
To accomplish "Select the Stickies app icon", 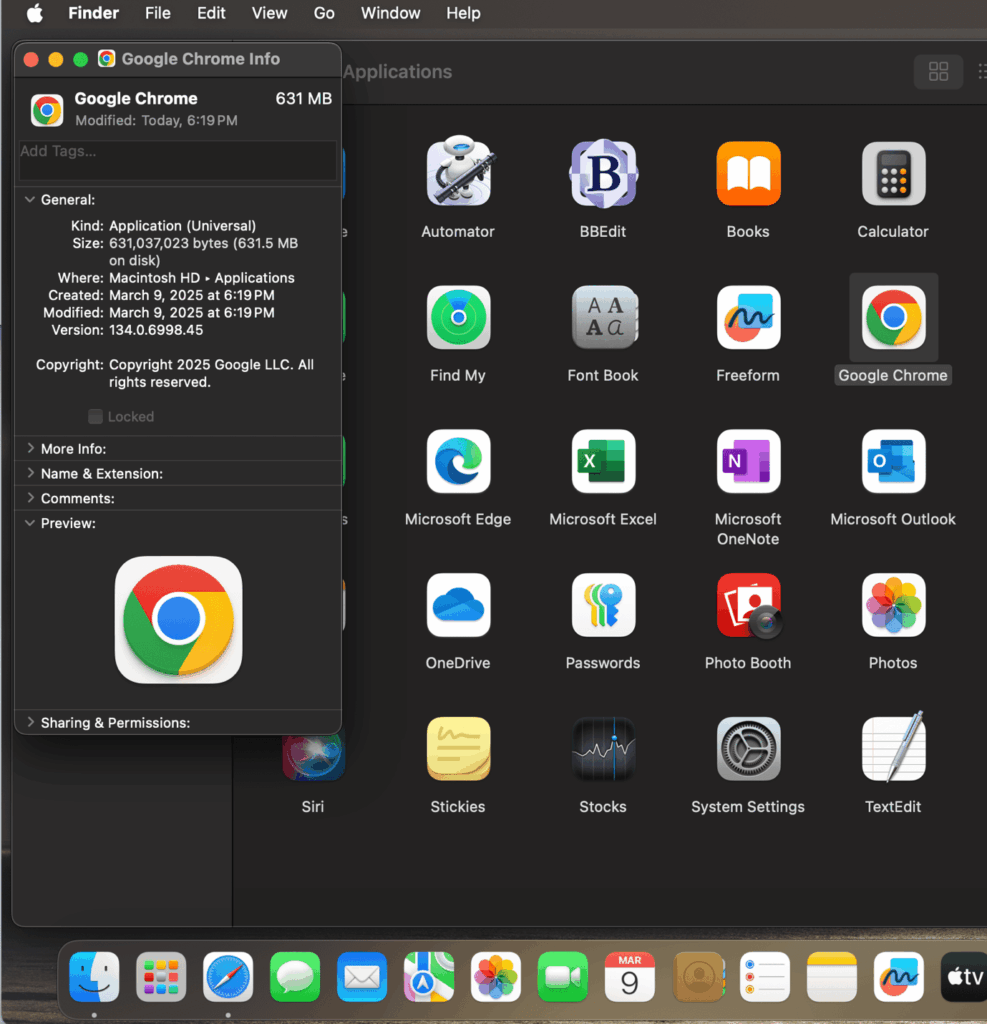I will coord(458,748).
